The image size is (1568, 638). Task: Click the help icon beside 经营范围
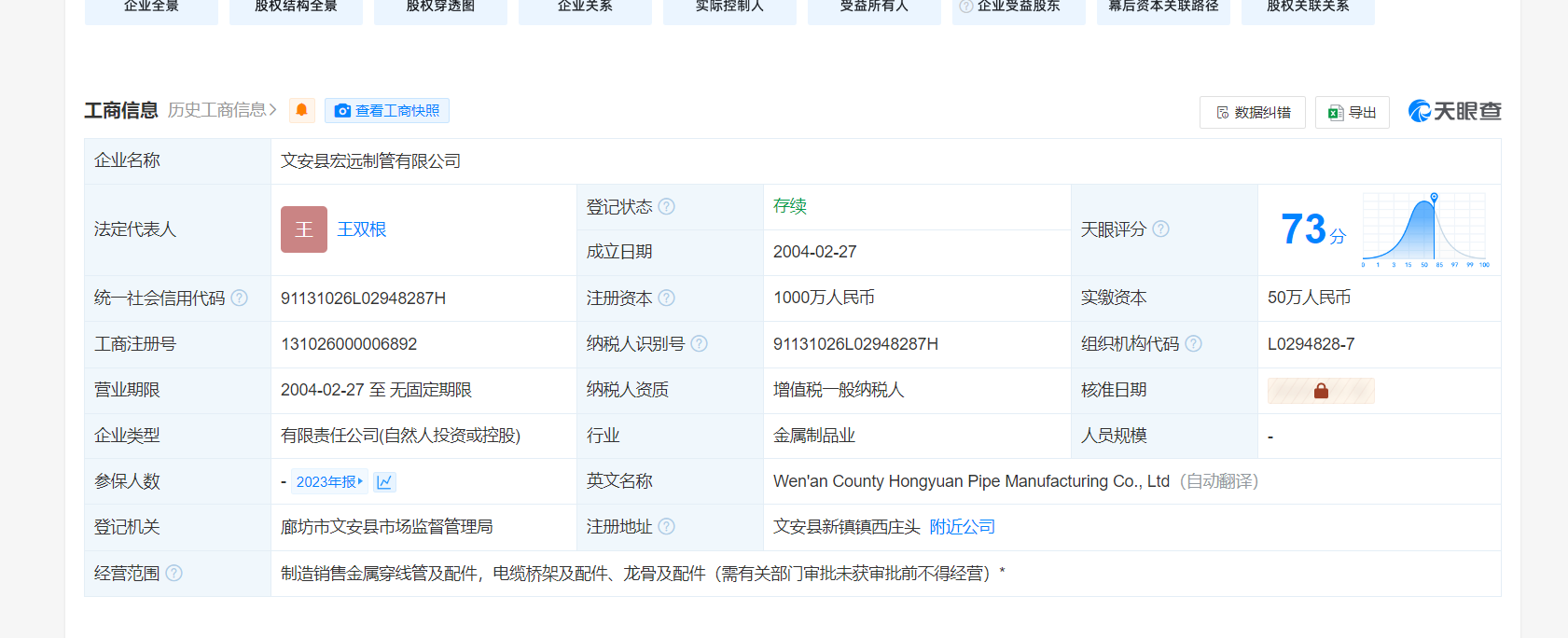pyautogui.click(x=173, y=573)
